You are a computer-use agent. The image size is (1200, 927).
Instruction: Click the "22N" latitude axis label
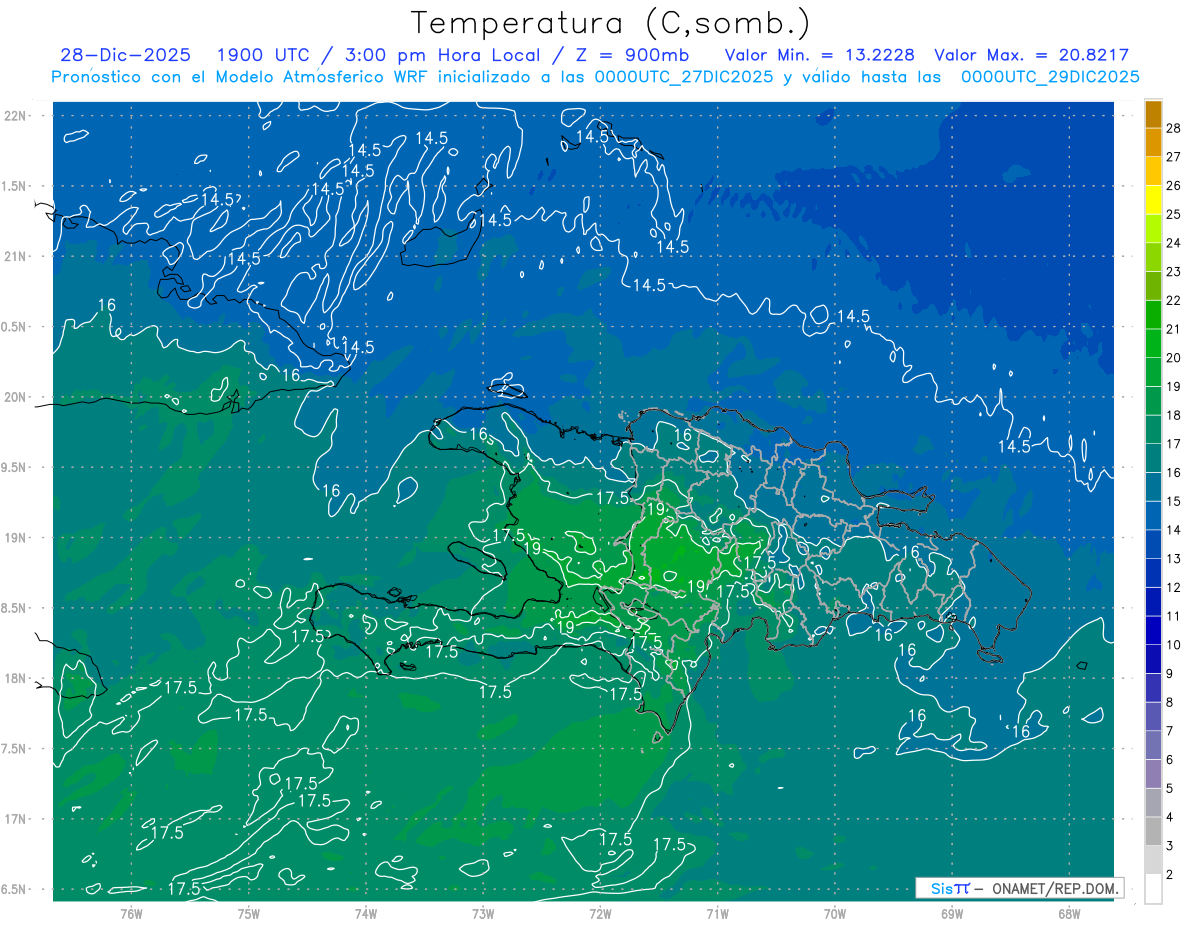point(16,116)
